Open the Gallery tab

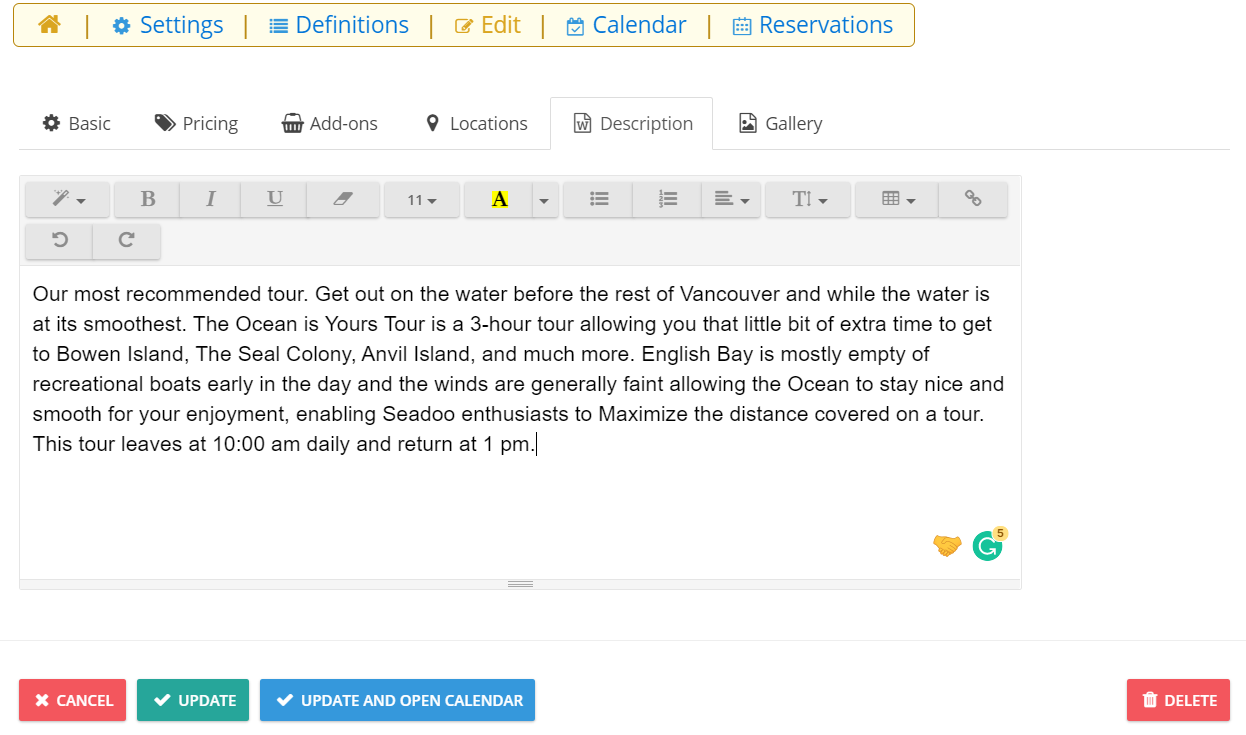click(780, 123)
